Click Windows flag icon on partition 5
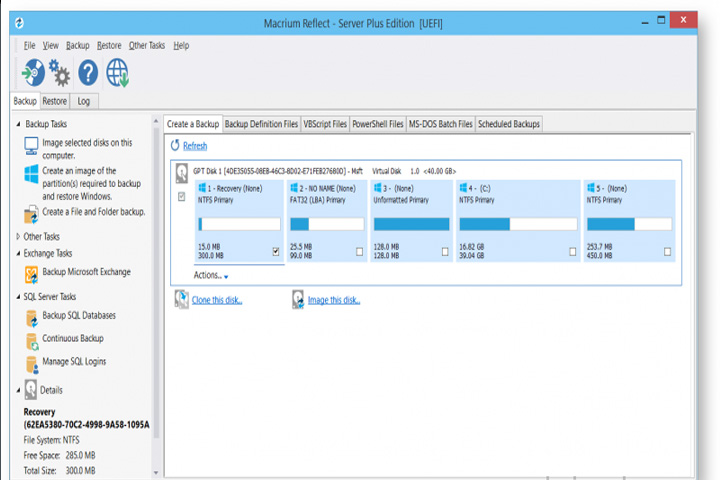Viewport: 720px width, 480px height. [x=591, y=187]
